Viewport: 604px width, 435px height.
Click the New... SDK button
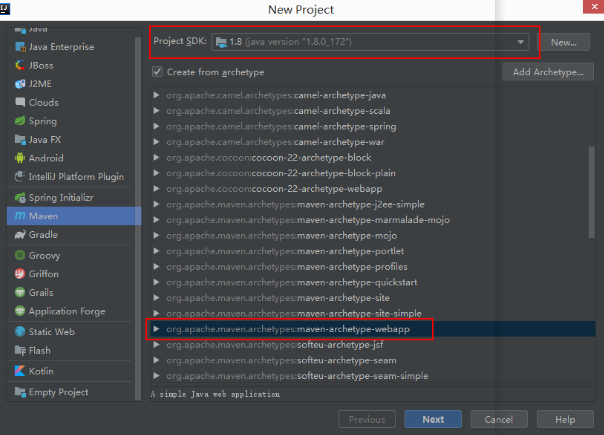coord(564,42)
